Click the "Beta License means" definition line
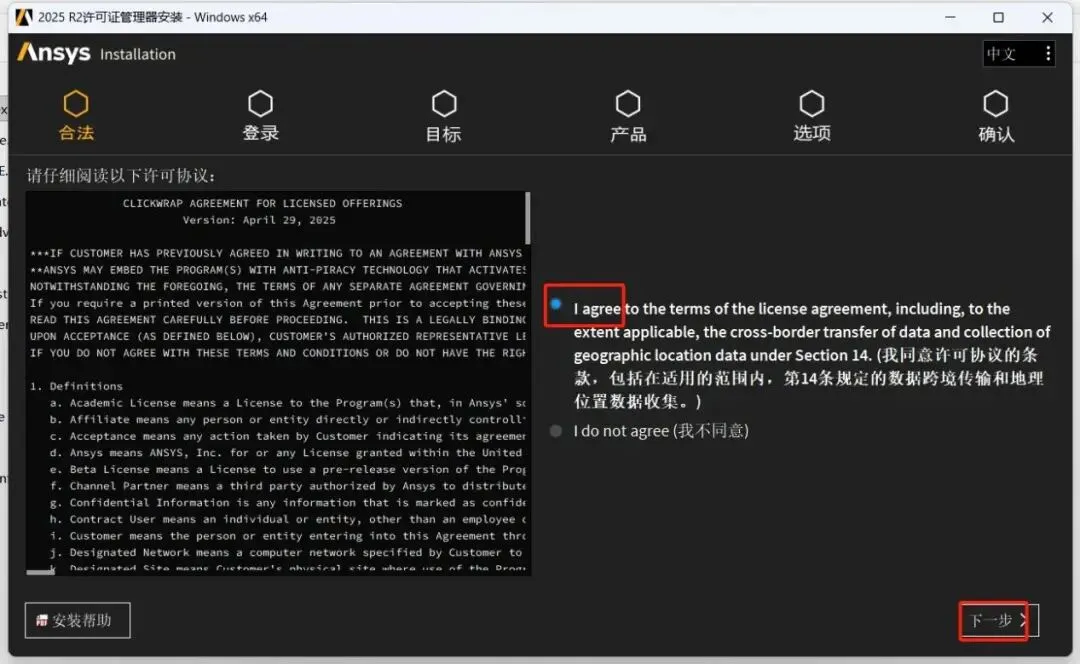Viewport: 1080px width, 664px height. point(287,470)
